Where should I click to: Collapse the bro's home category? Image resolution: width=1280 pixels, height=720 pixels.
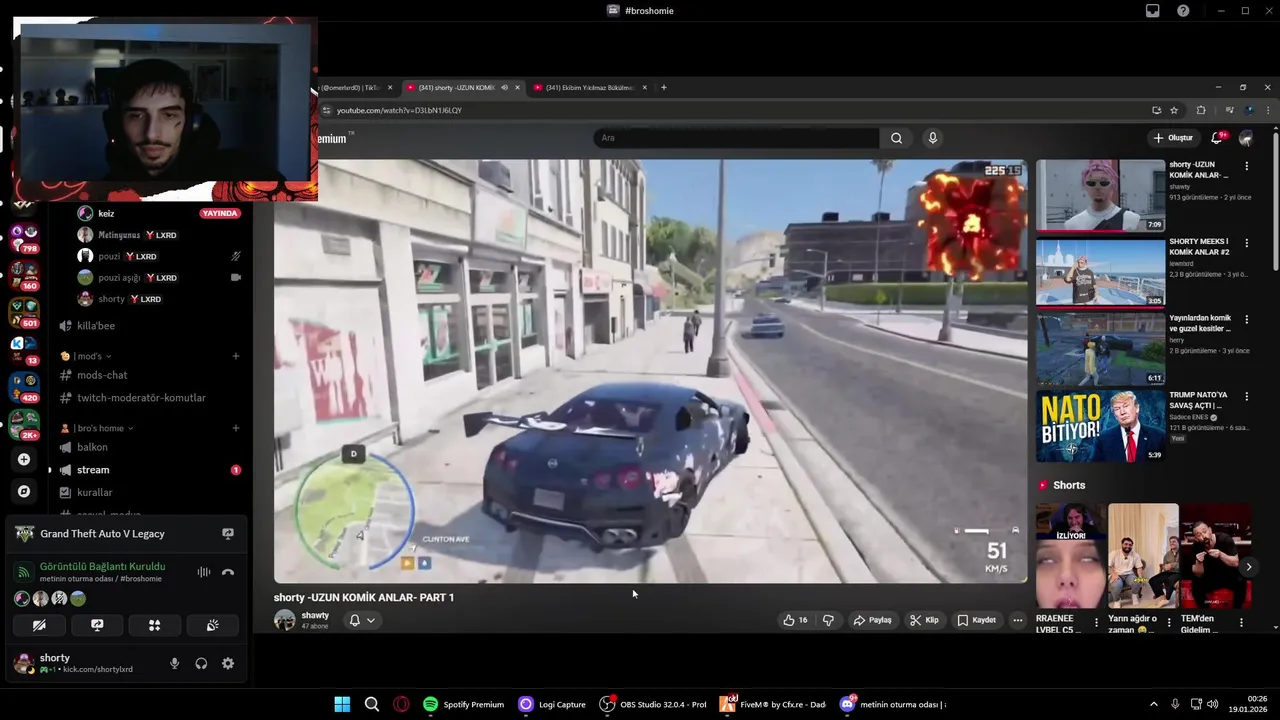click(x=97, y=428)
